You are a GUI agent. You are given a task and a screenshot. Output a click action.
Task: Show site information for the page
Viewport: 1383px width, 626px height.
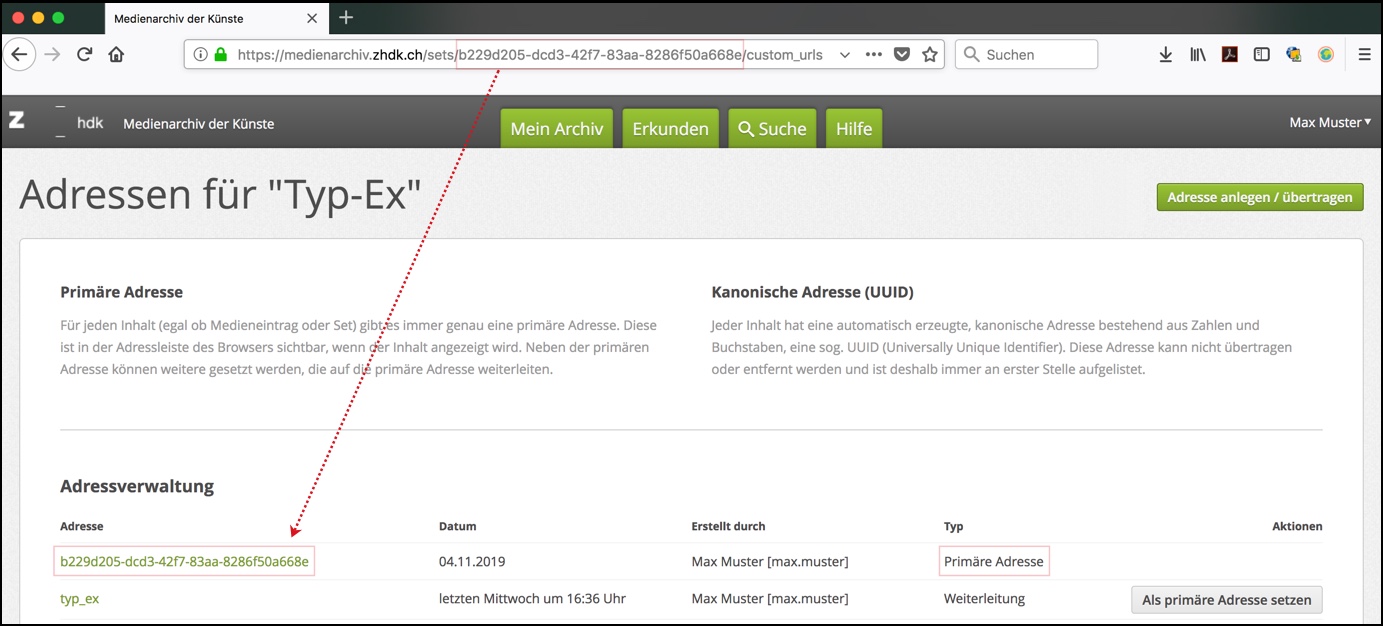(x=200, y=55)
